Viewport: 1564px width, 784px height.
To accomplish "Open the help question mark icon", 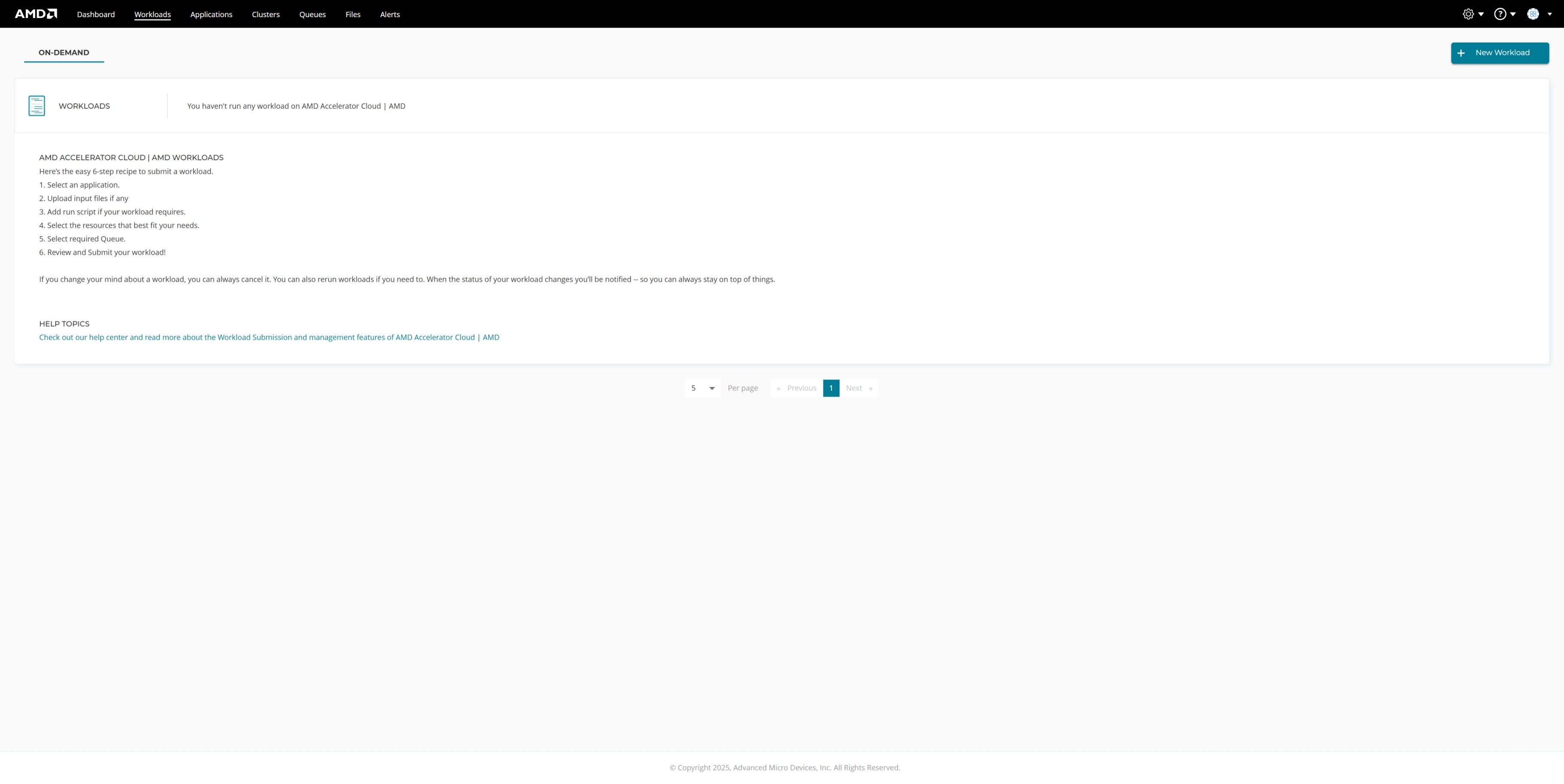I will (1500, 14).
